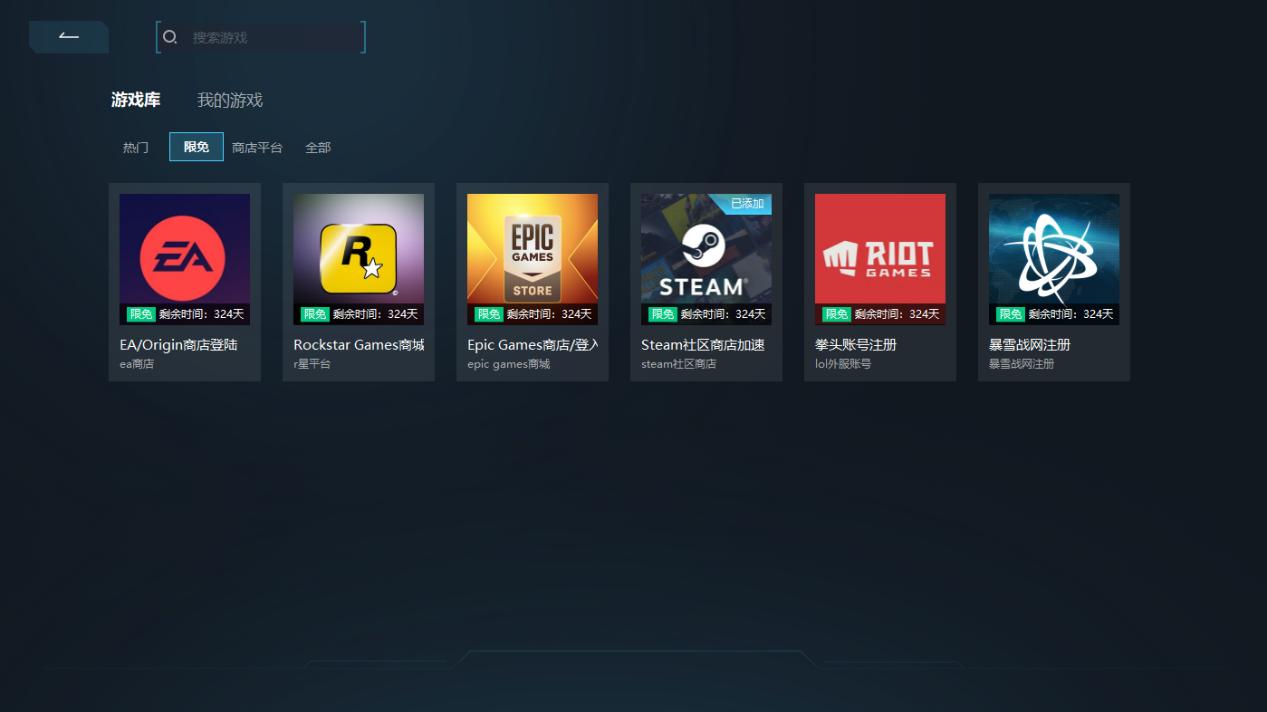Click the back arrow button
Screen dimensions: 1267x712
[68, 37]
